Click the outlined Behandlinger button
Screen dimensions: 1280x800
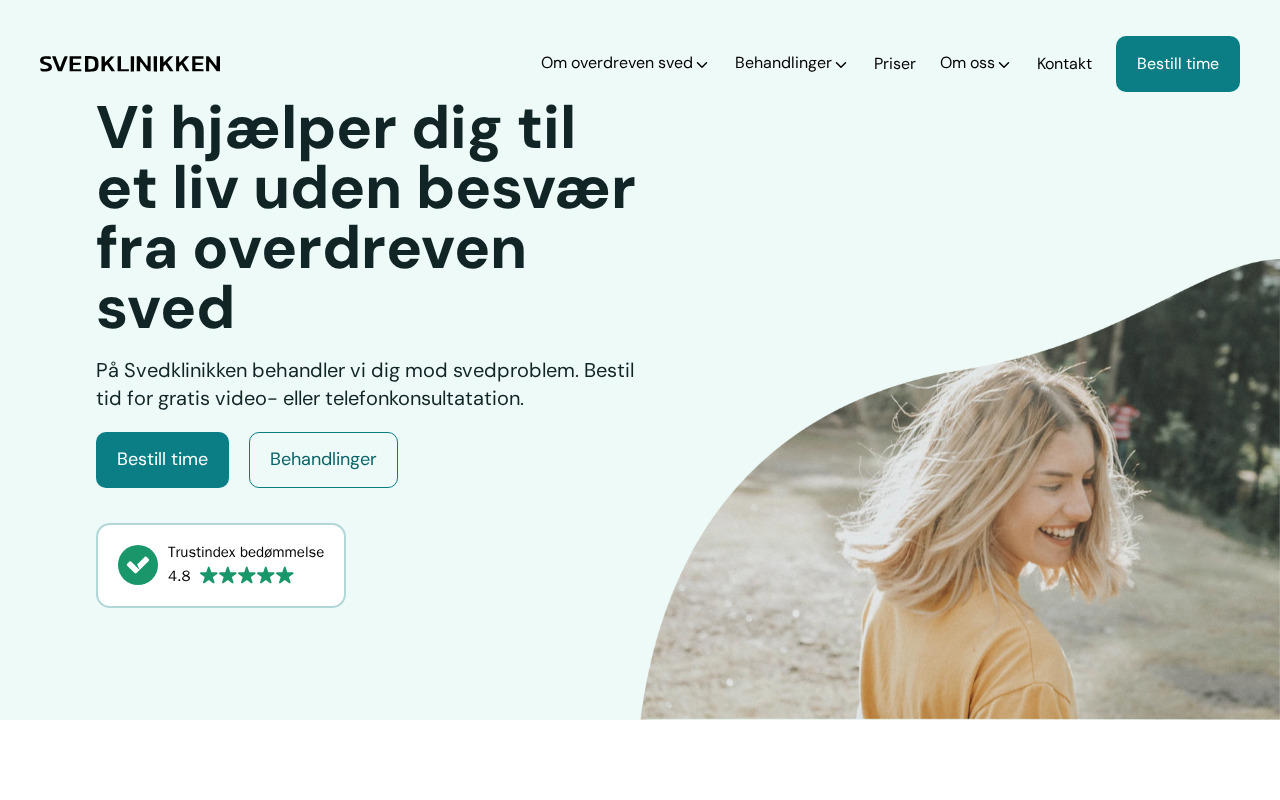coord(323,460)
